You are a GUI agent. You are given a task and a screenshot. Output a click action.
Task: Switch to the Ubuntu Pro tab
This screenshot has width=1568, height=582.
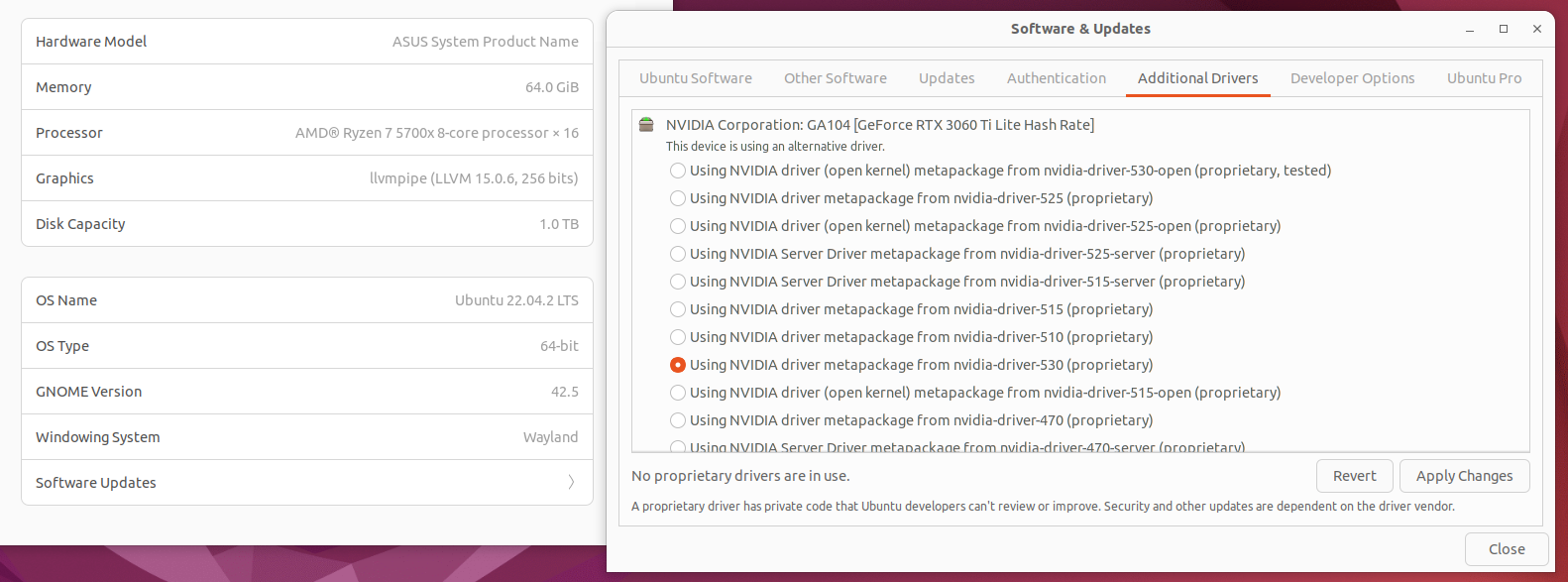coord(1484,78)
